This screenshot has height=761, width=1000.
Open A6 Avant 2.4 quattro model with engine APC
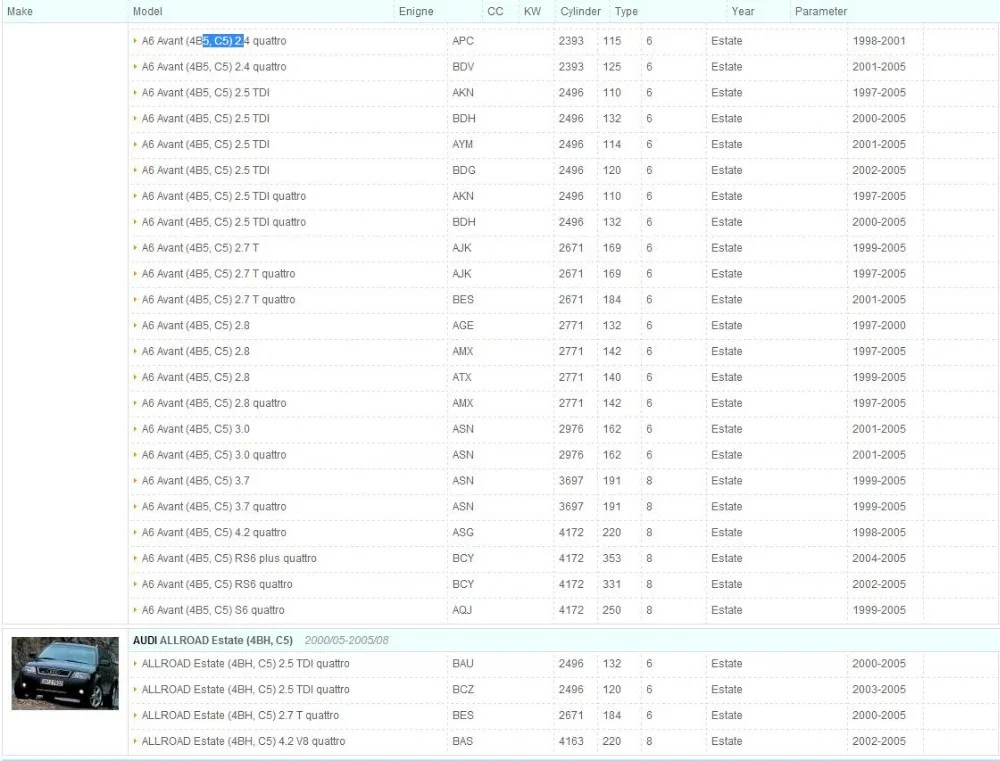214,41
